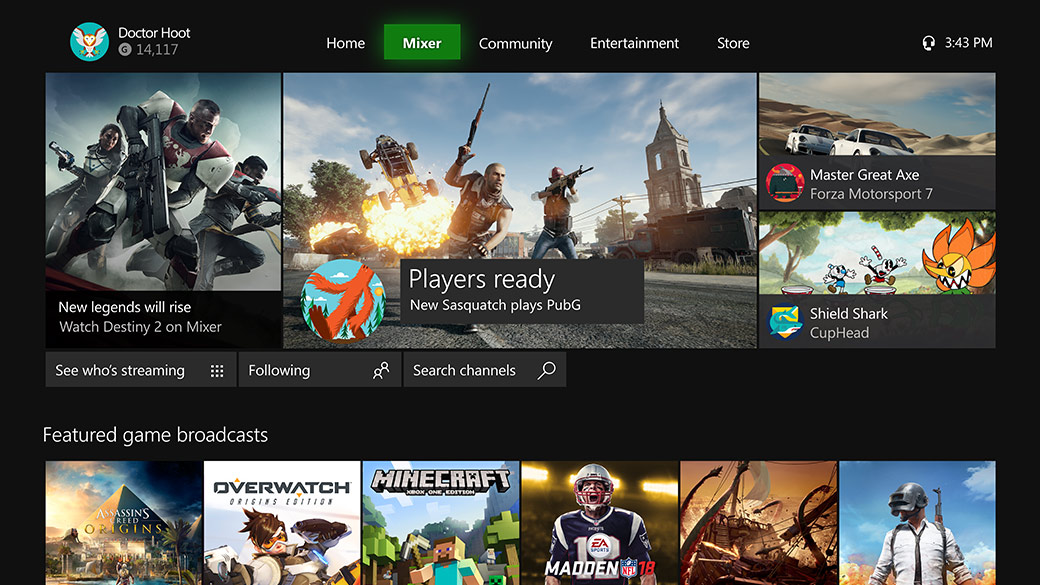Click the Search channels box

[485, 370]
